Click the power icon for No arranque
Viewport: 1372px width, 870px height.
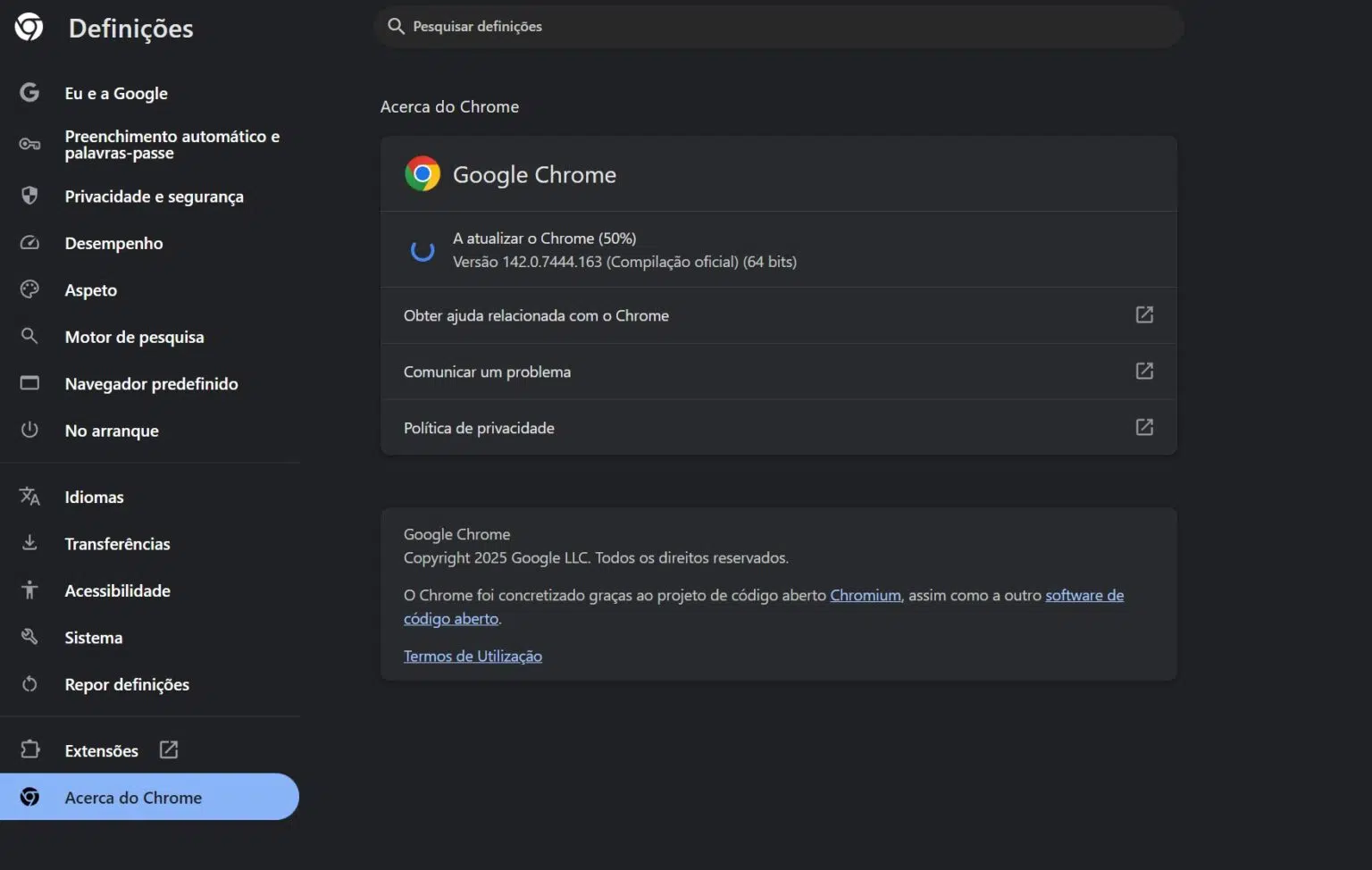click(x=29, y=430)
